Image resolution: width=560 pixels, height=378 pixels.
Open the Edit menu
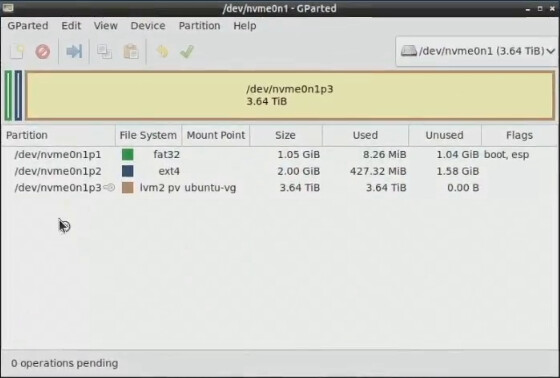tap(71, 26)
